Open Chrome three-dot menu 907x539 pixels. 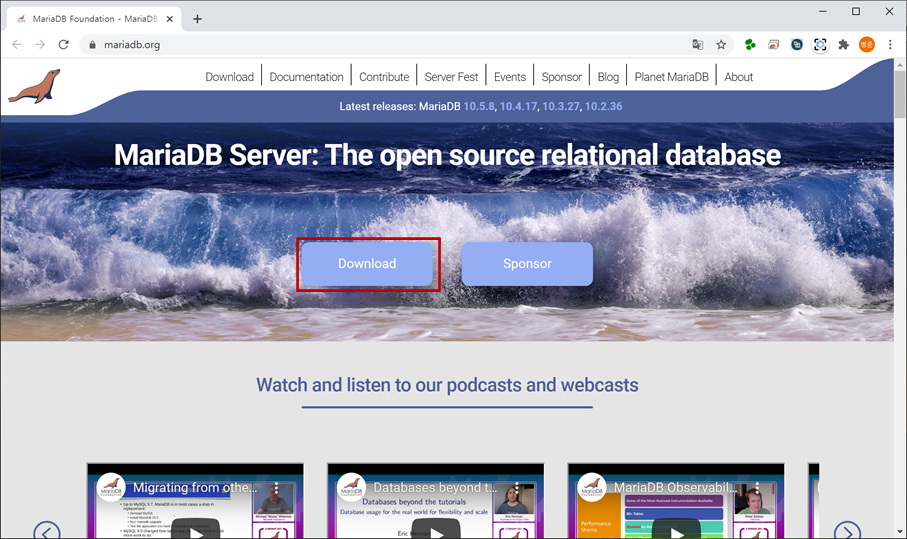(890, 45)
